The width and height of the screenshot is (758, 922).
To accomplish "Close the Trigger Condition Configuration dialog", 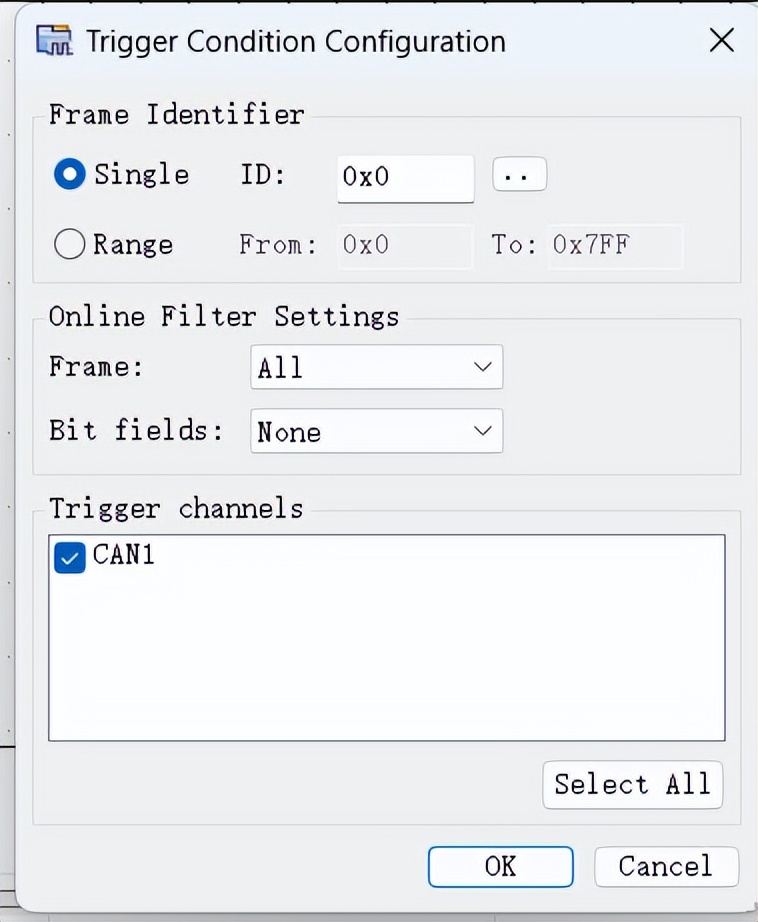I will 721,41.
